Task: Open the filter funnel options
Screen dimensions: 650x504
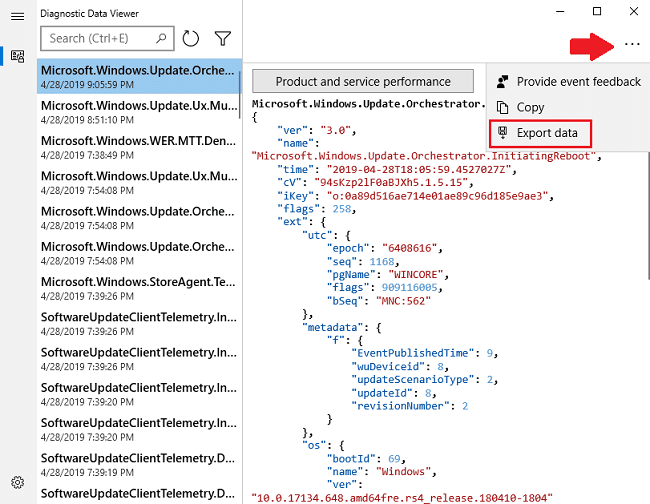Action: pos(223,39)
